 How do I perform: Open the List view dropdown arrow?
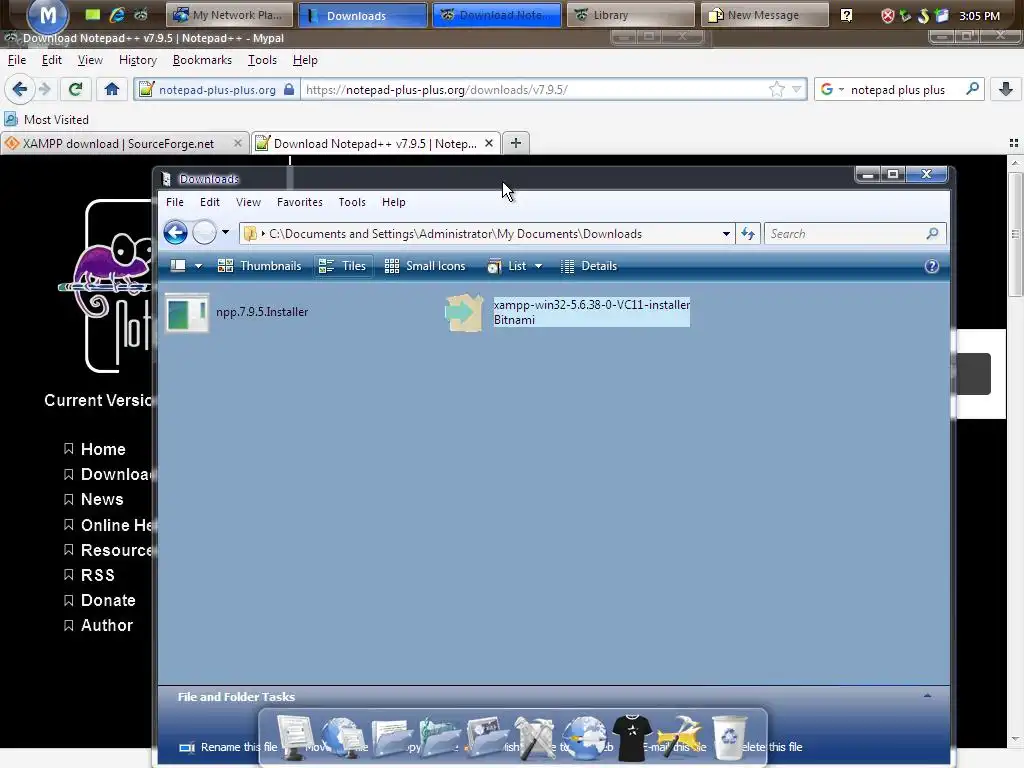pos(538,266)
